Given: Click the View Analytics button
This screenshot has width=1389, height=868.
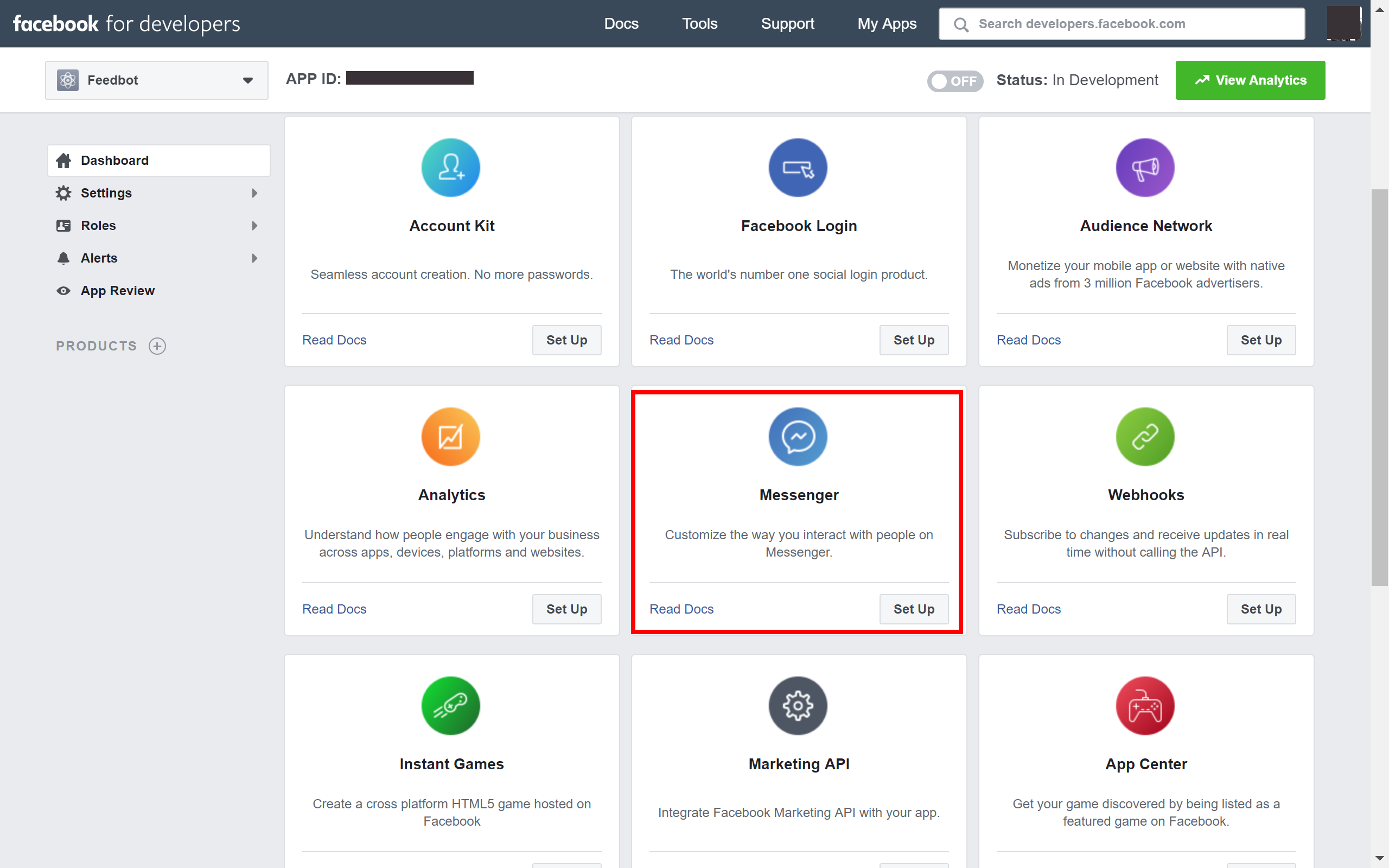Looking at the screenshot, I should click(1250, 80).
